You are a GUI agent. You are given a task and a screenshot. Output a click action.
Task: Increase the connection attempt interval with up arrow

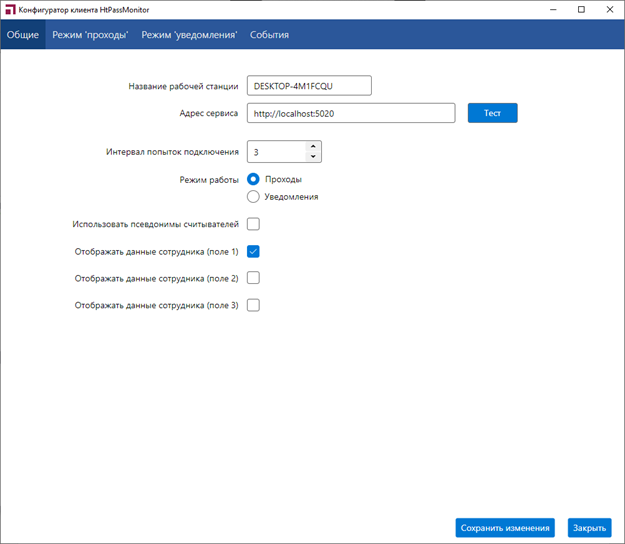point(313,146)
